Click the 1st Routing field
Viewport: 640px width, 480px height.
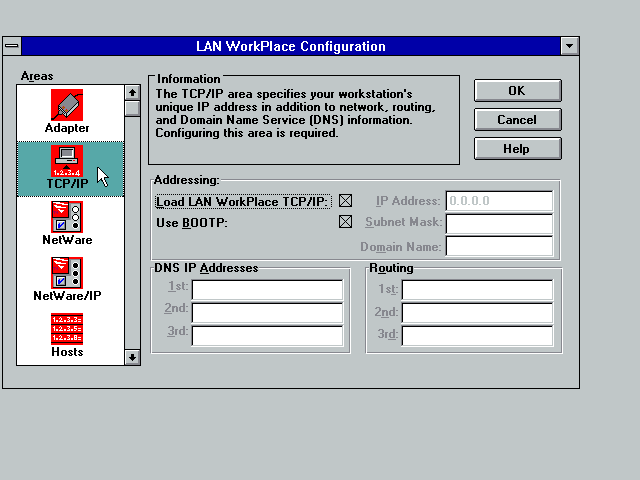click(477, 289)
